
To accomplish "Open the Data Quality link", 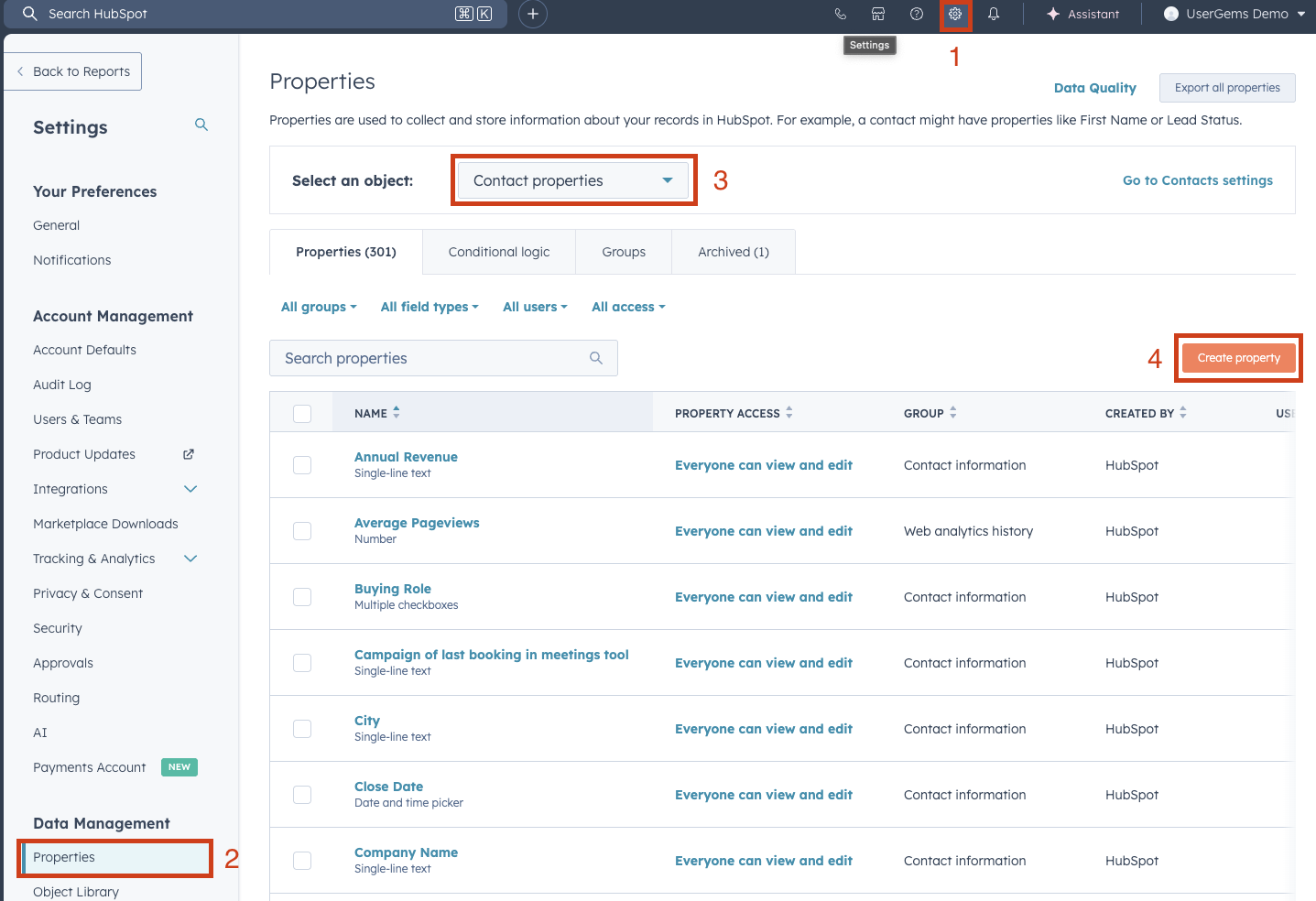I will [1094, 88].
